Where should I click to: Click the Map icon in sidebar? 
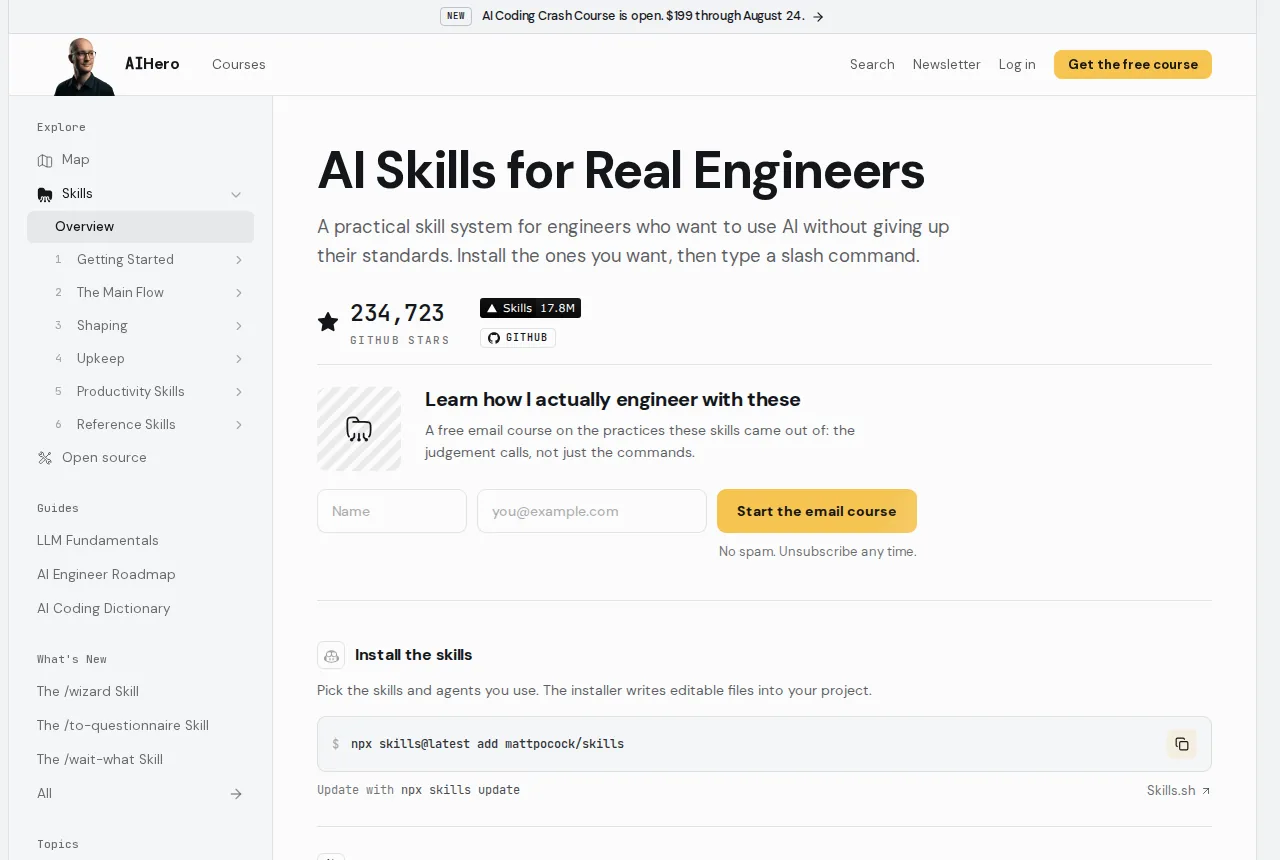[45, 160]
